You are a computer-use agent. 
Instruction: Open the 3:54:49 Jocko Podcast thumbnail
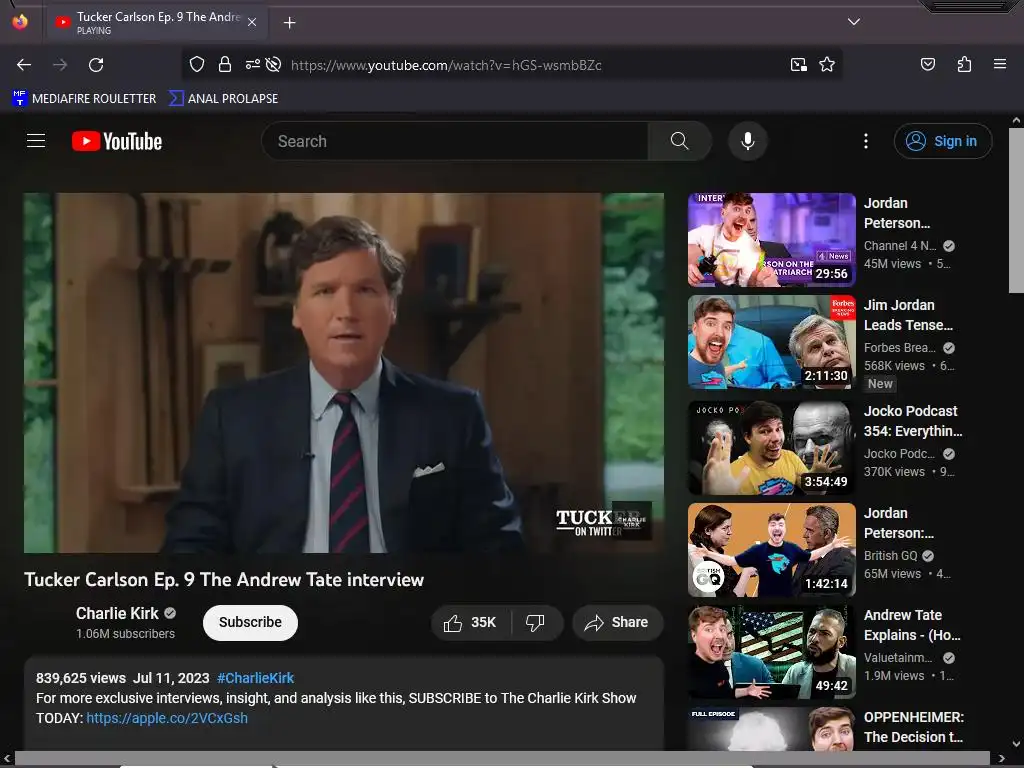(772, 448)
